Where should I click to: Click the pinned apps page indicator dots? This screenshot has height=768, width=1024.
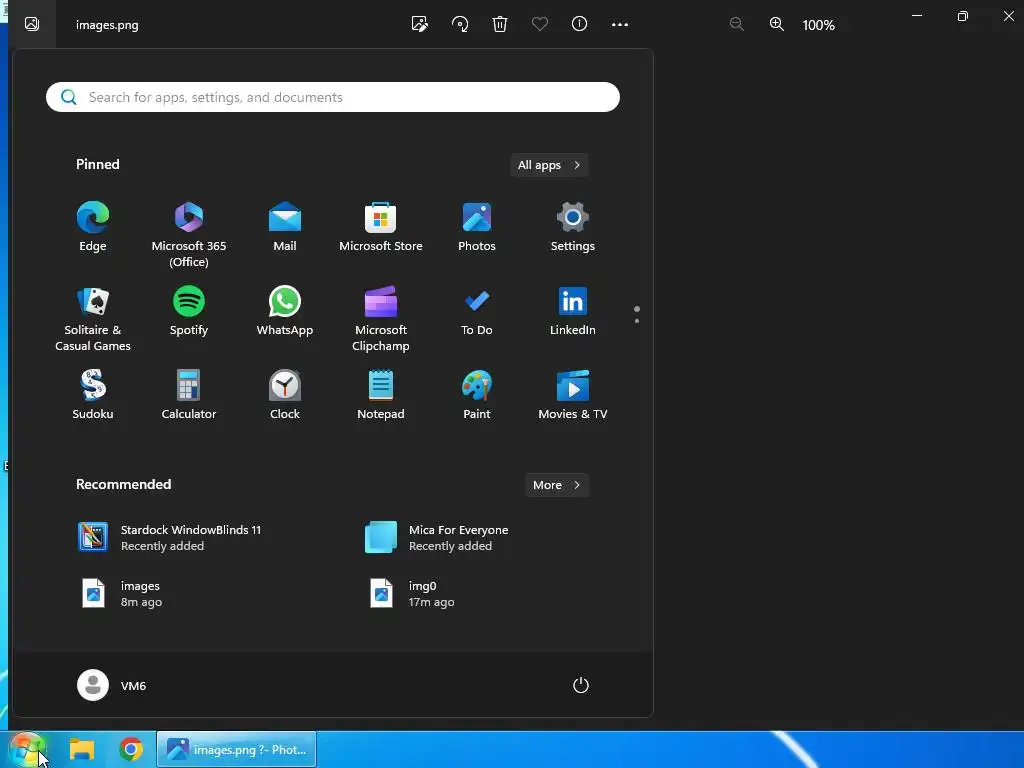click(637, 314)
